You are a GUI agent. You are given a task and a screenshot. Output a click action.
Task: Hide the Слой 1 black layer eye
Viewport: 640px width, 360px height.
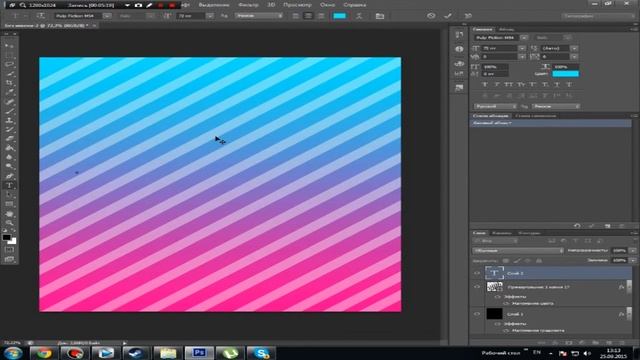click(477, 314)
